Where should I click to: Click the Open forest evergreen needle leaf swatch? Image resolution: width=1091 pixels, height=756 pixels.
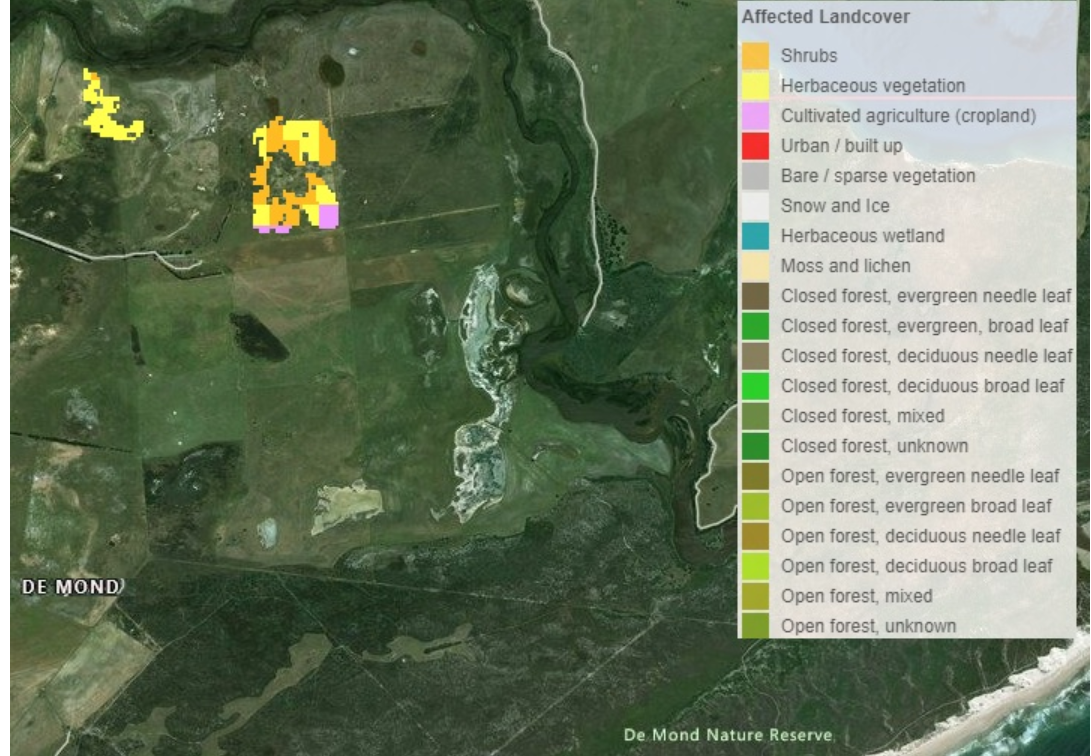755,476
